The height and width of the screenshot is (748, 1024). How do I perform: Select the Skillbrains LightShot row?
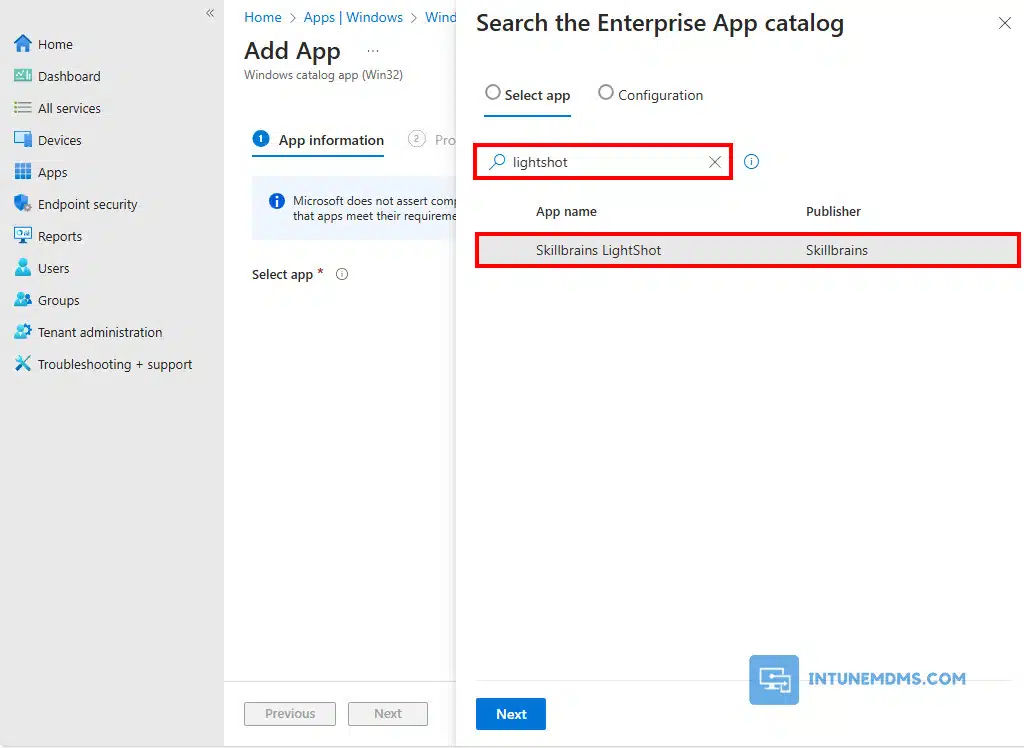[x=747, y=250]
